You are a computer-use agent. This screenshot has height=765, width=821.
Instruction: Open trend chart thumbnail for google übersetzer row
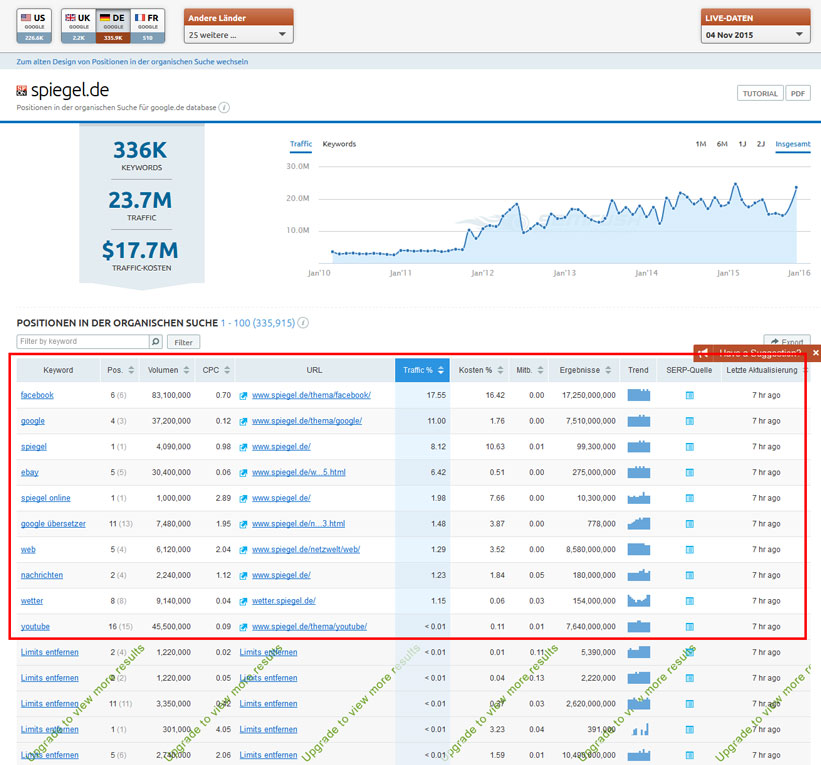[x=639, y=524]
